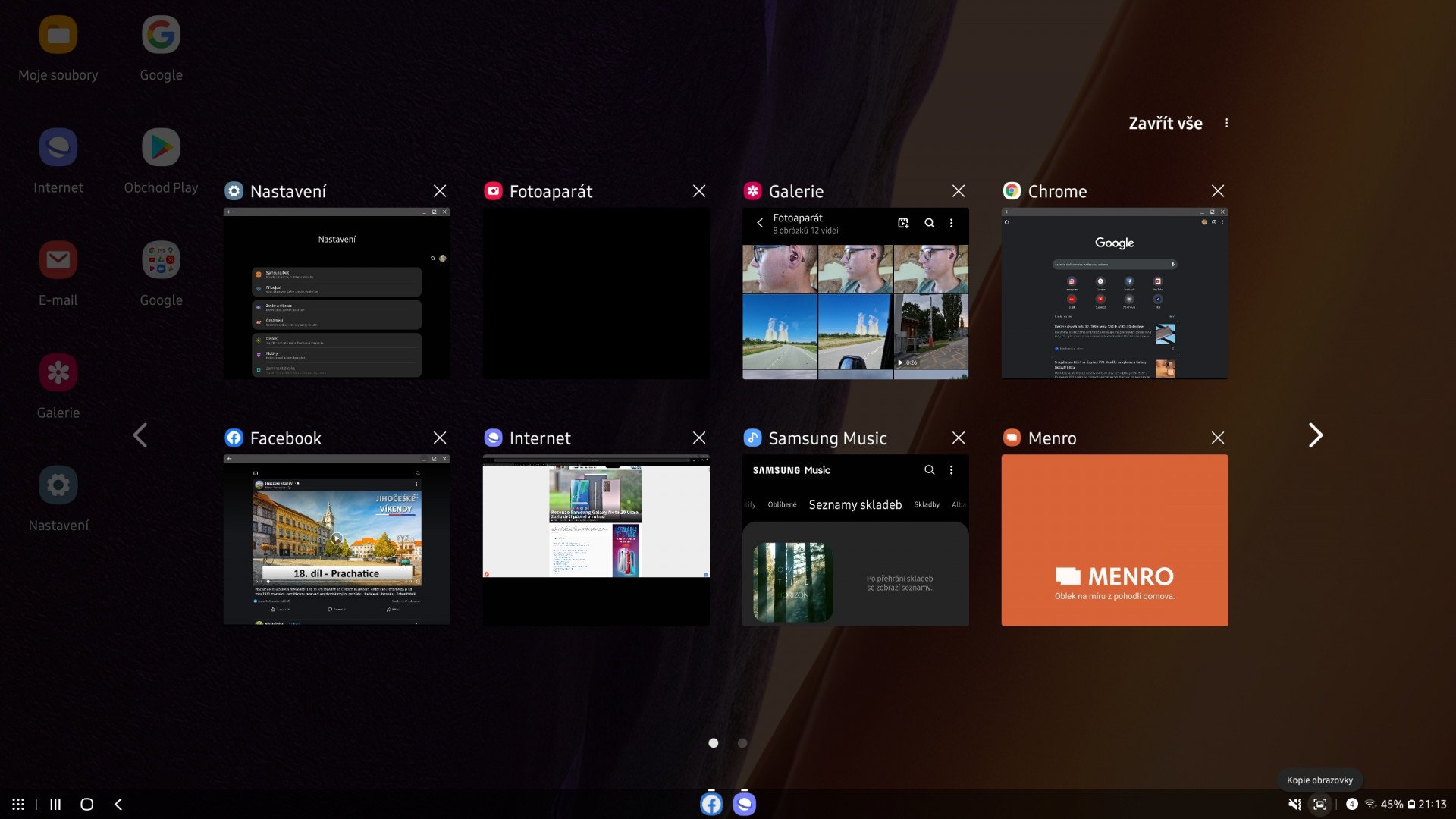Close the Chrome recent card
1456x819 pixels.
[1218, 191]
